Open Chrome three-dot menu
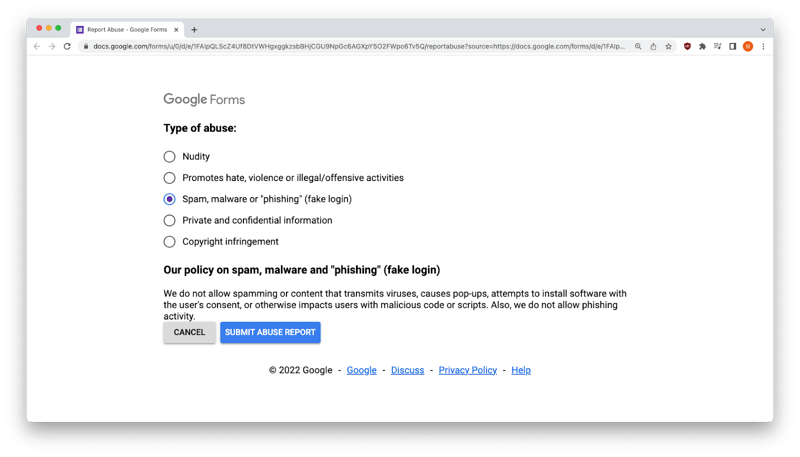 [763, 46]
